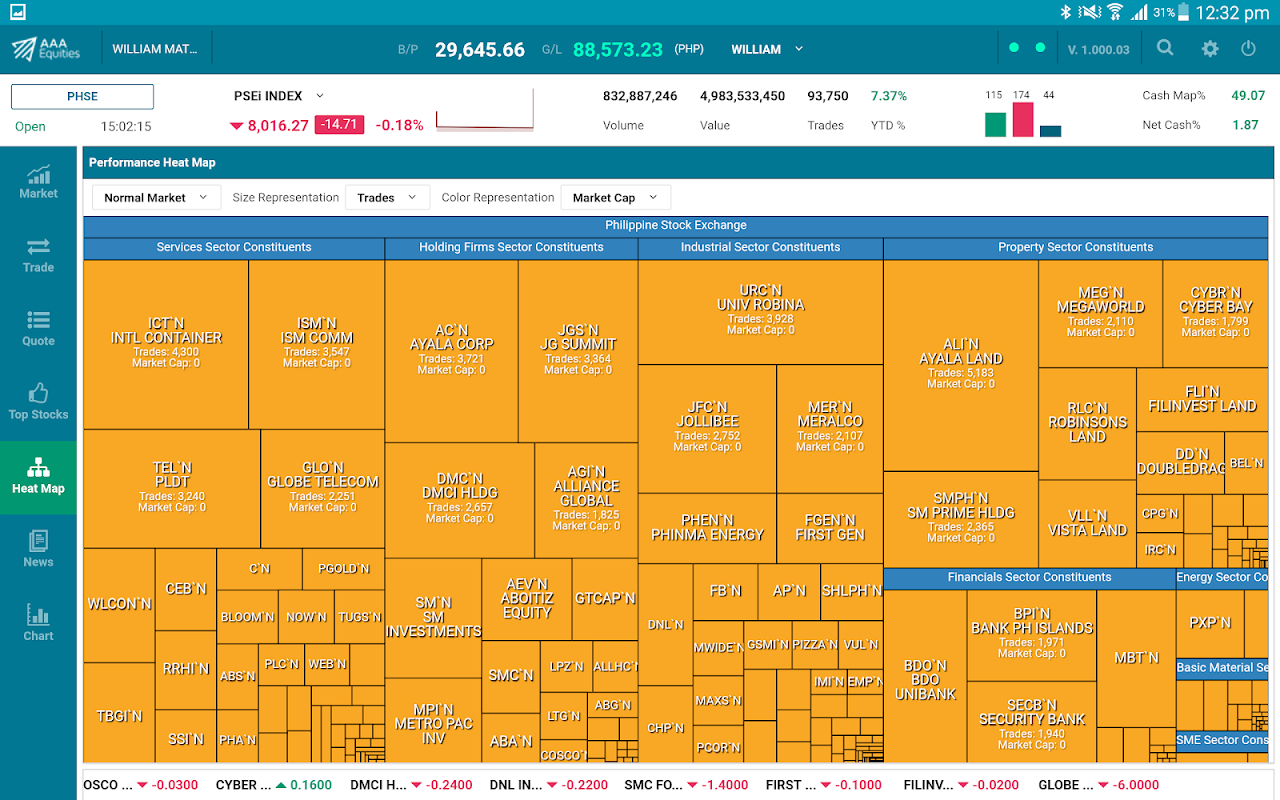Click the search magnifier icon
This screenshot has height=800, width=1280.
point(1165,48)
